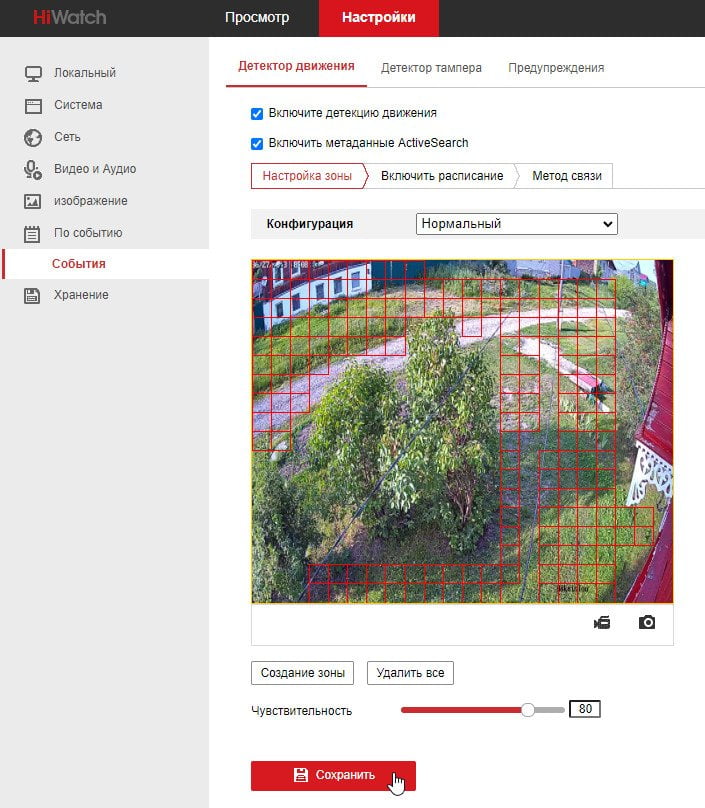This screenshot has width=705, height=808.
Task: Open the Детектор тампера tab
Action: tap(431, 68)
